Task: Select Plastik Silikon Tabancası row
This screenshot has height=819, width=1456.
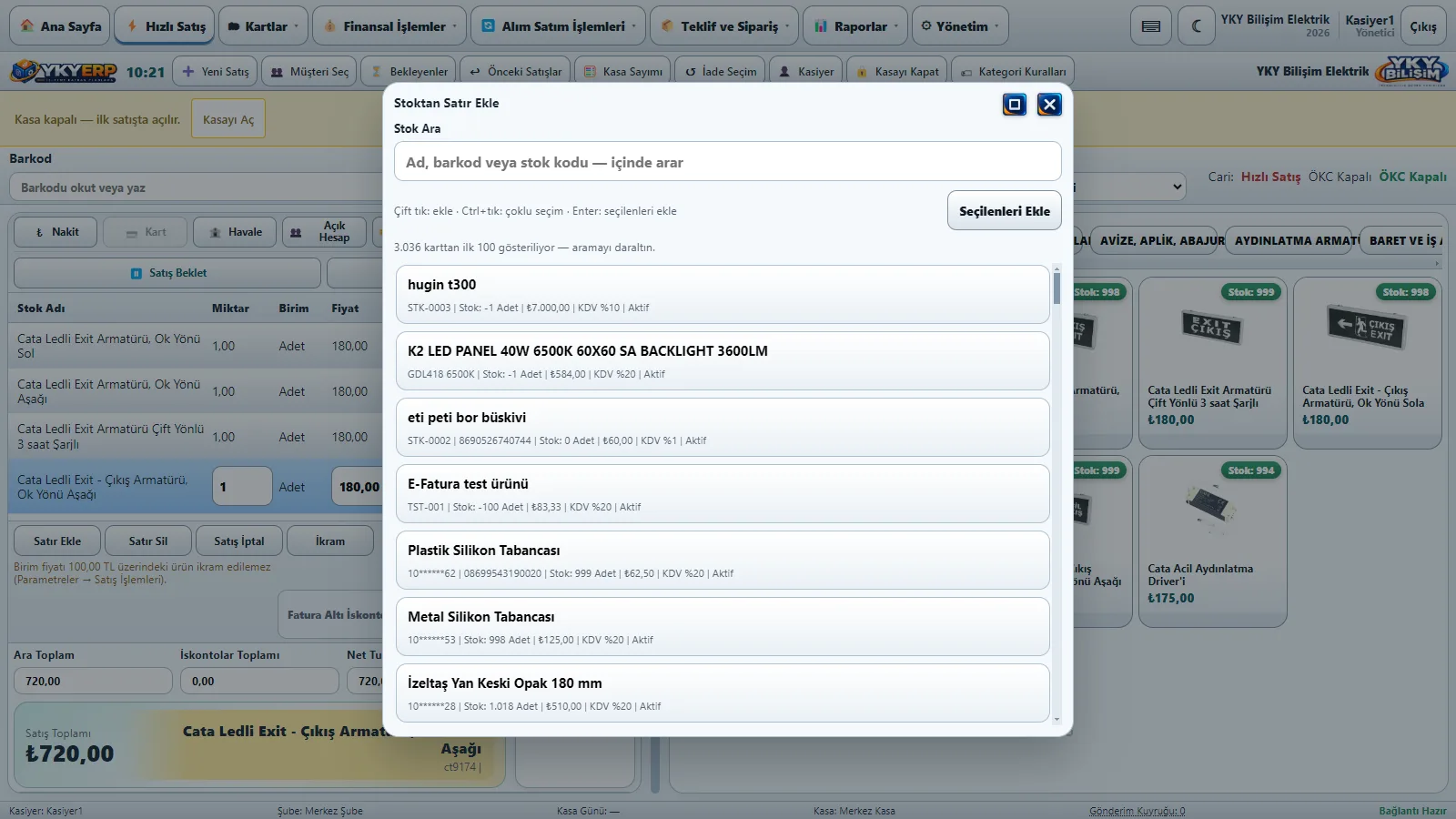Action: (723, 561)
